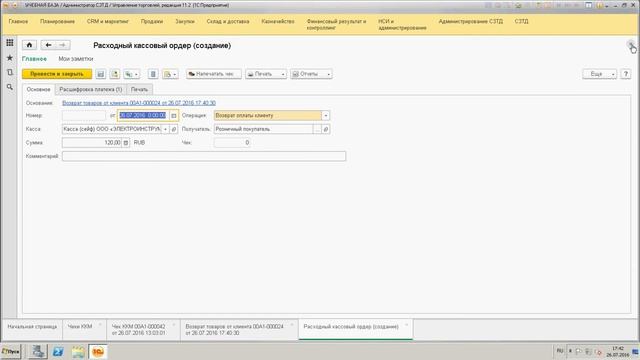Click 1C application icon on taskbar
This screenshot has height=360, width=640.
point(98,351)
